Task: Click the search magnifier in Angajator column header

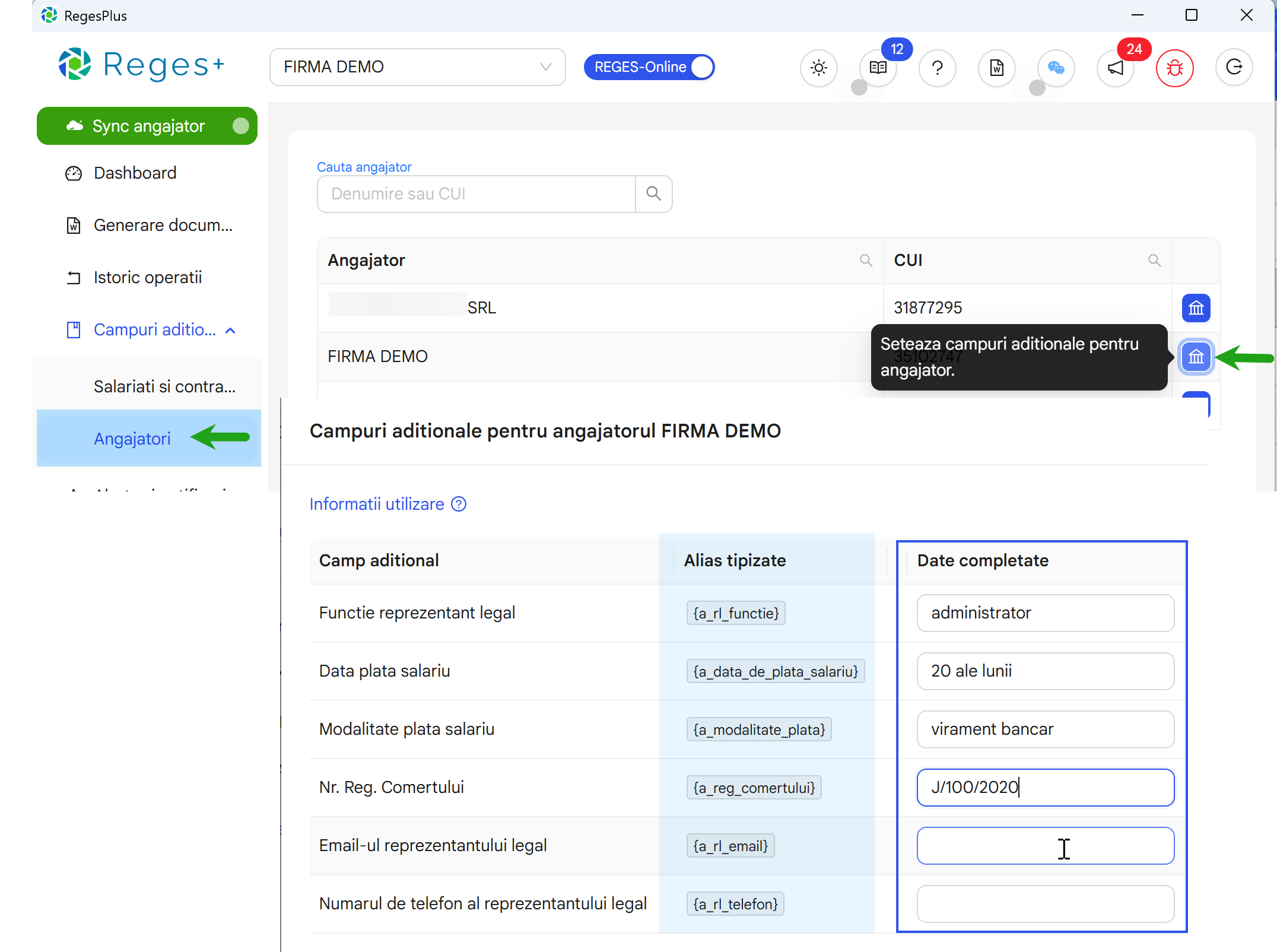Action: (x=866, y=260)
